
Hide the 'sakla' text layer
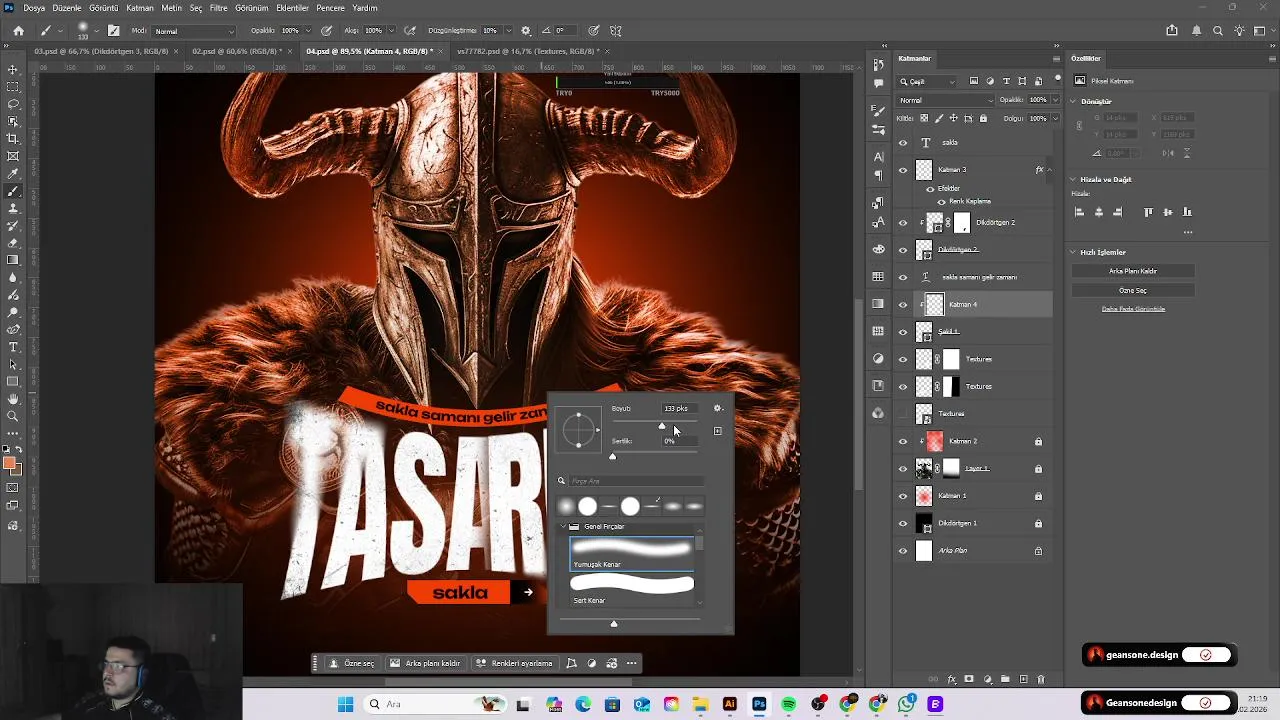click(903, 143)
